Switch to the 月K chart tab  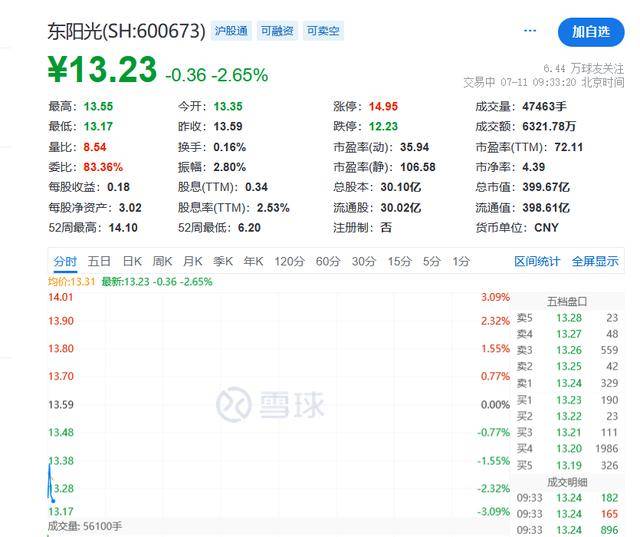[193, 261]
